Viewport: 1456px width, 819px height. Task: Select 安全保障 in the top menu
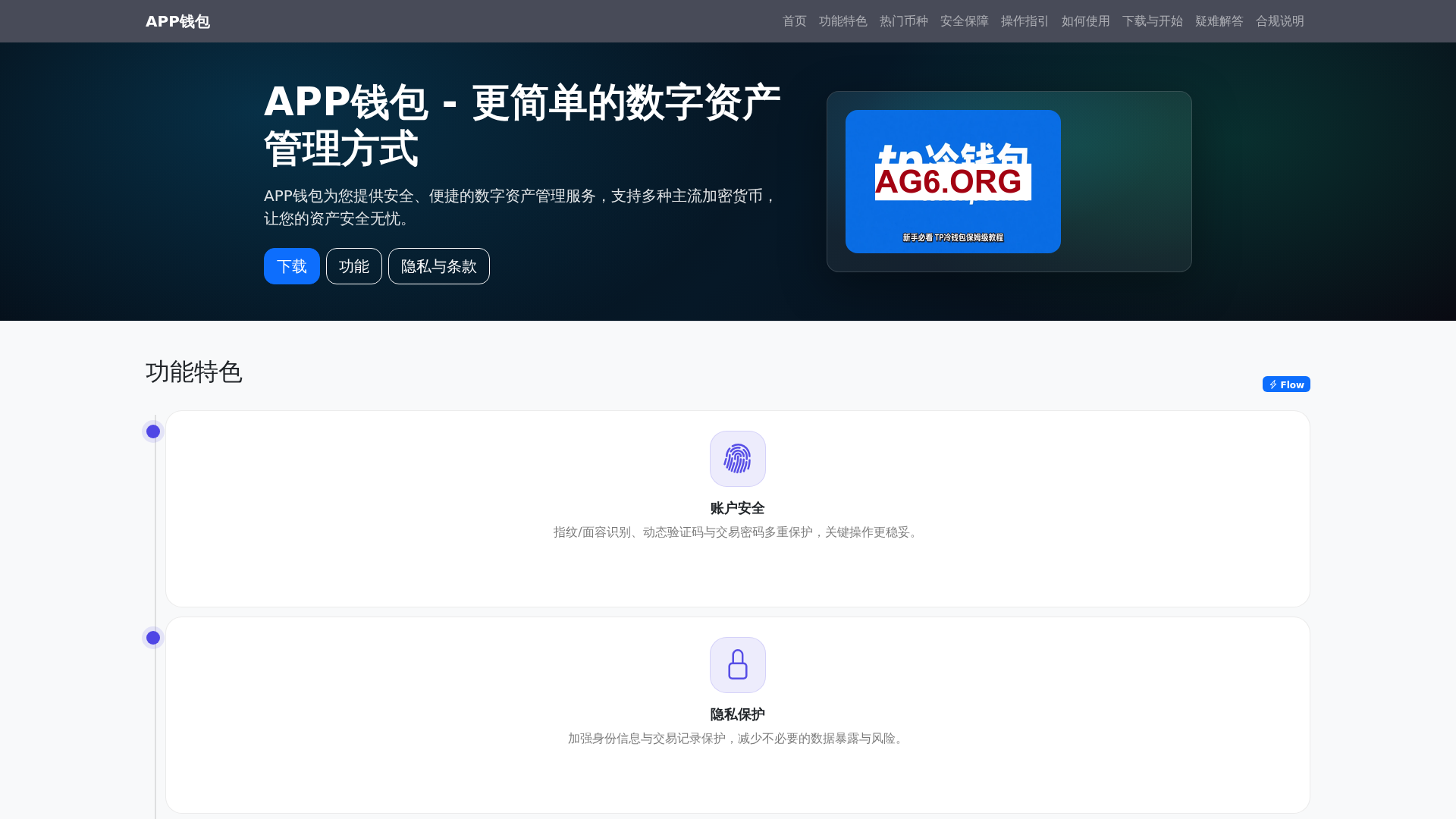(965, 21)
